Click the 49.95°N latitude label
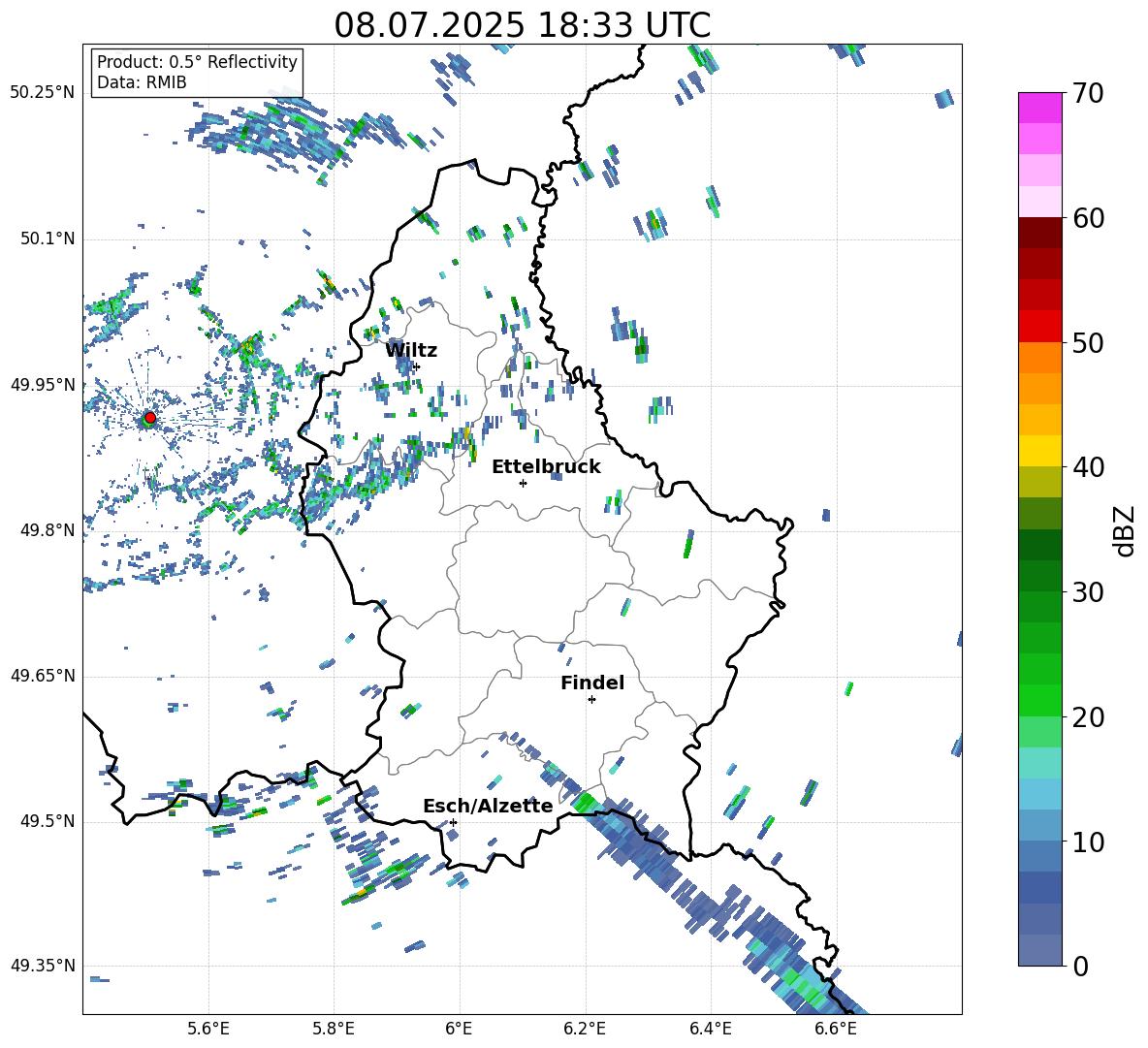This screenshot has width=1148, height=1048. pyautogui.click(x=43, y=385)
